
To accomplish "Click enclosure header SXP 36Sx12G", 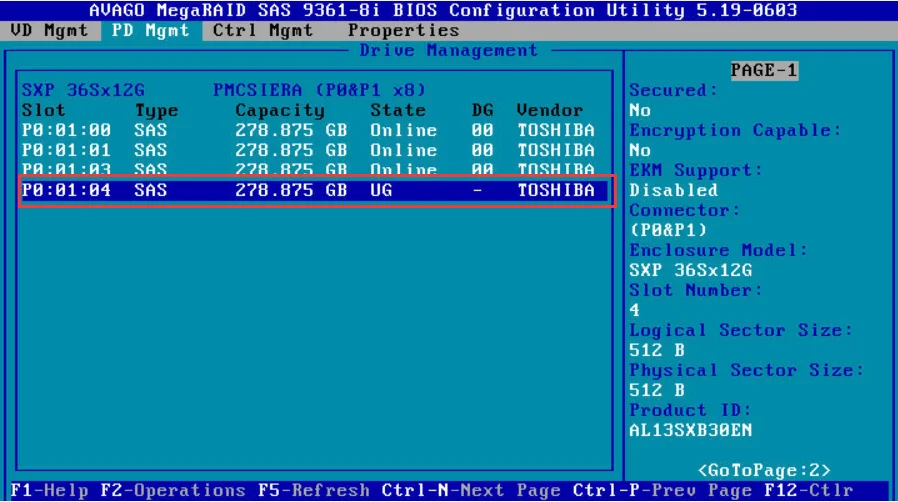I will pos(83,90).
